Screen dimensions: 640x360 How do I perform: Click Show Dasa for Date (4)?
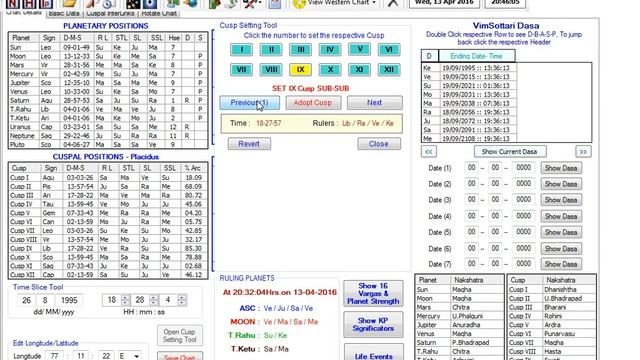click(561, 216)
